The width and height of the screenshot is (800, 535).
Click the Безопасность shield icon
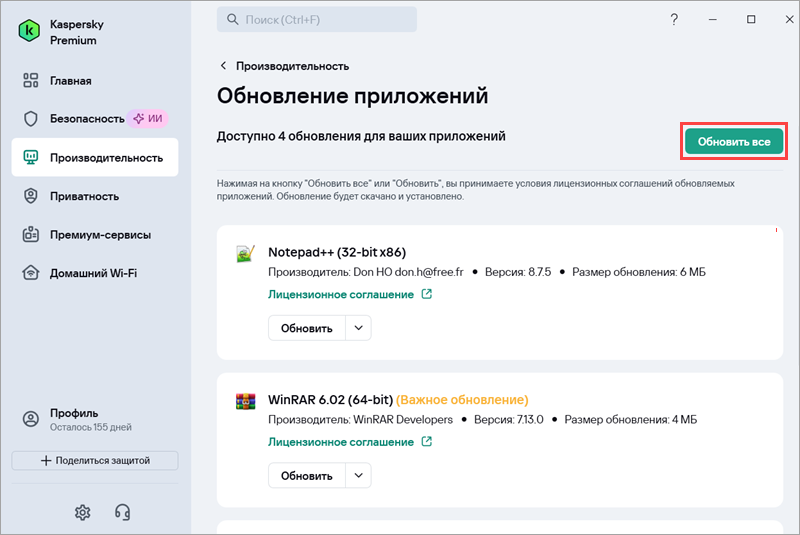coord(31,119)
